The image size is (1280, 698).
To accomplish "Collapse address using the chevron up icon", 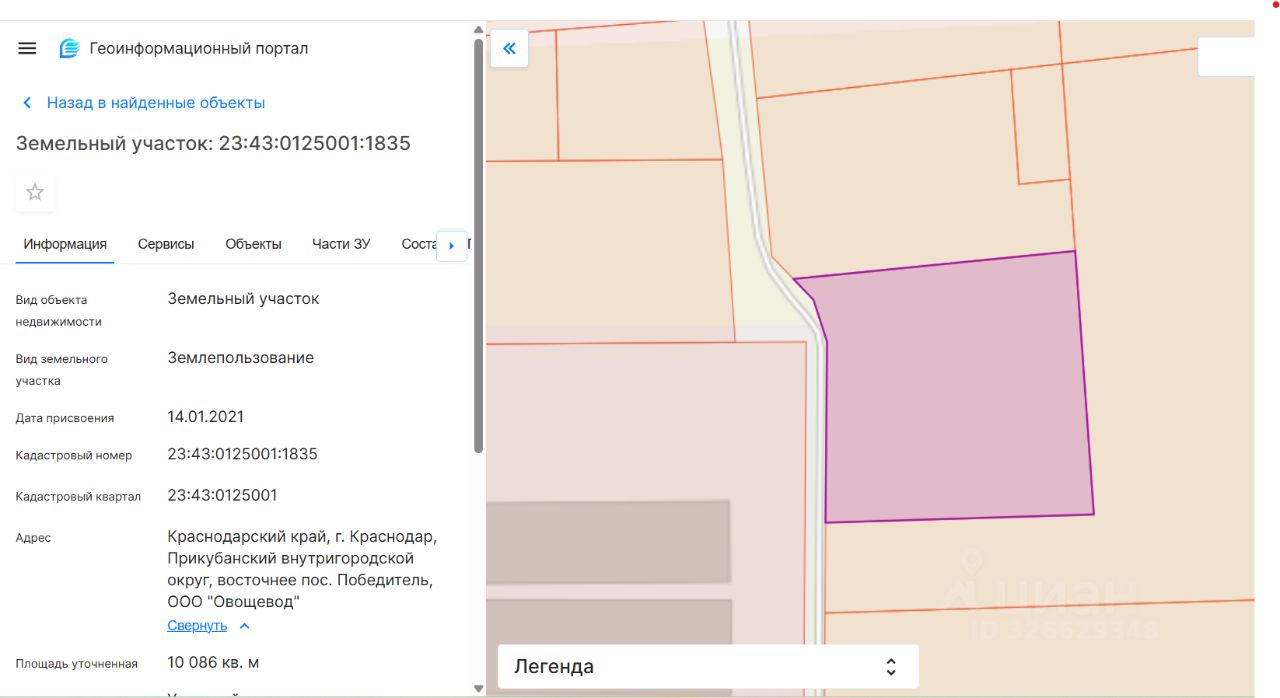I will pos(245,626).
